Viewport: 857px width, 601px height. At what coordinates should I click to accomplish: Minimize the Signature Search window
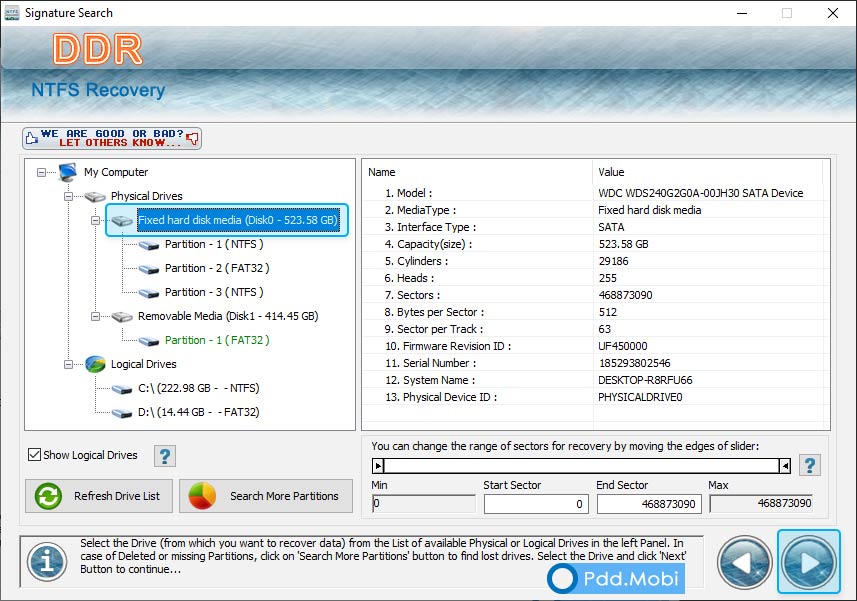click(742, 13)
